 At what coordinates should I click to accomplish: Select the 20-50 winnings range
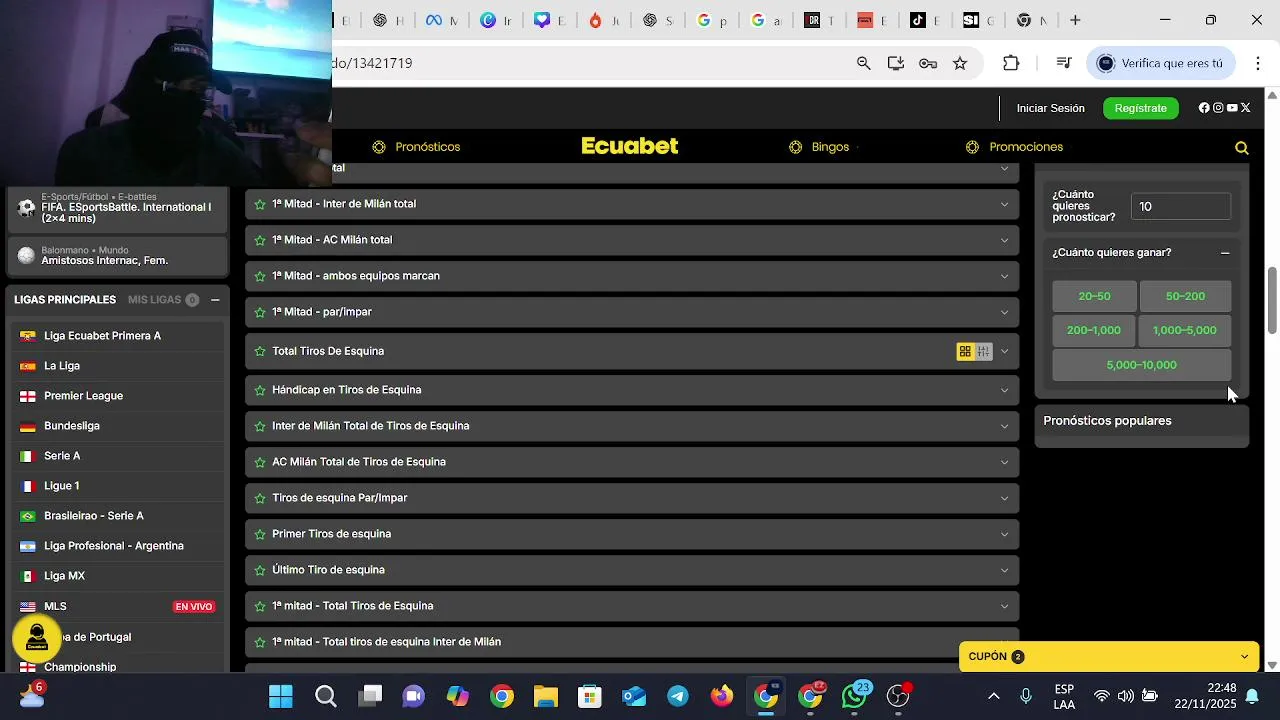click(1094, 296)
